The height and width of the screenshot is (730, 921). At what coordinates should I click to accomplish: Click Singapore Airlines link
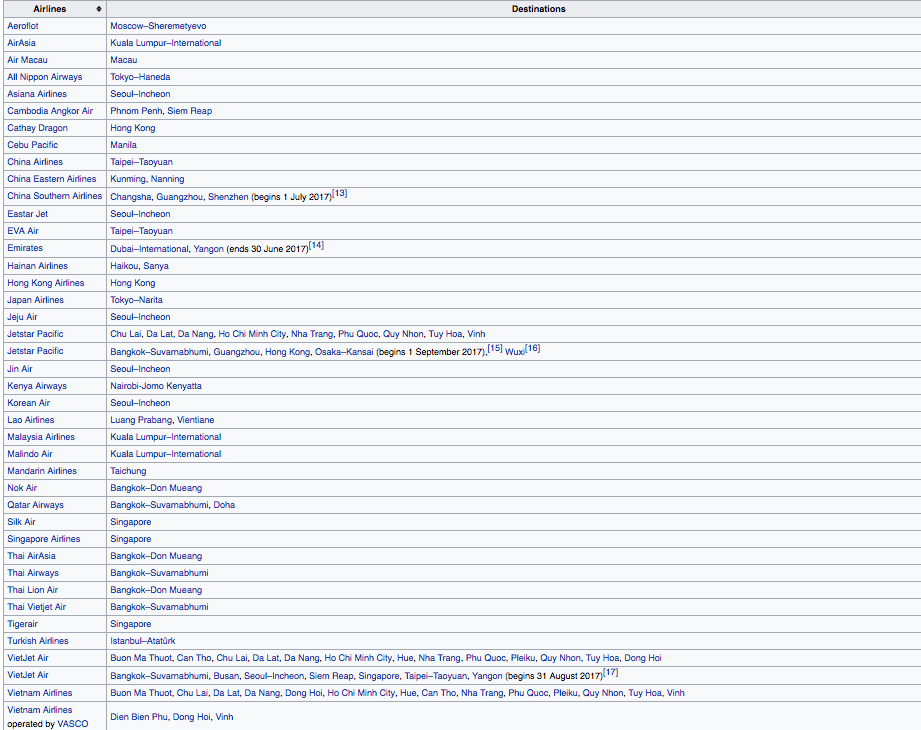tap(43, 540)
